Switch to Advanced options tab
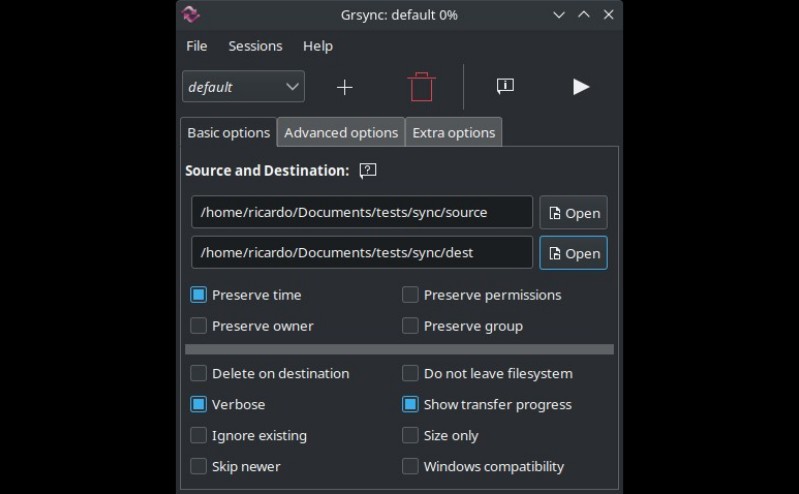Image resolution: width=799 pixels, height=494 pixels. click(x=341, y=133)
